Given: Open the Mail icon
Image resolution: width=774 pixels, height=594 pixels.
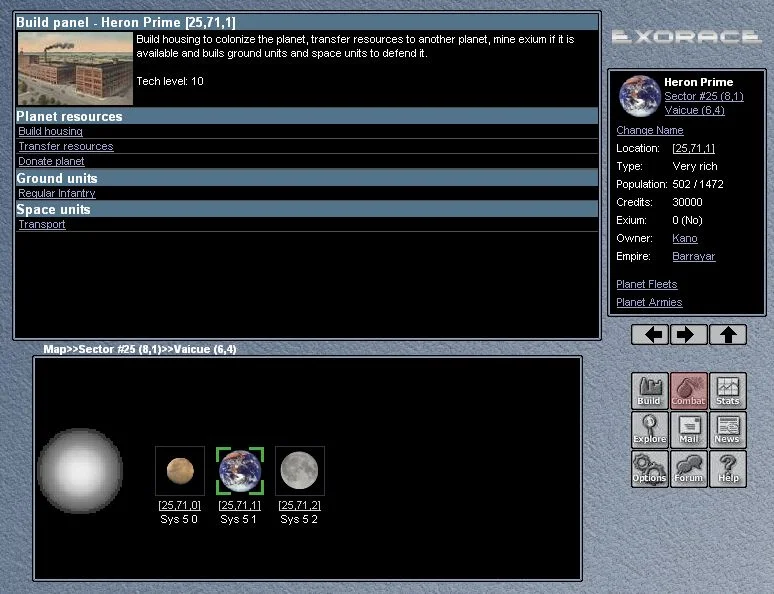Looking at the screenshot, I should pyautogui.click(x=688, y=430).
